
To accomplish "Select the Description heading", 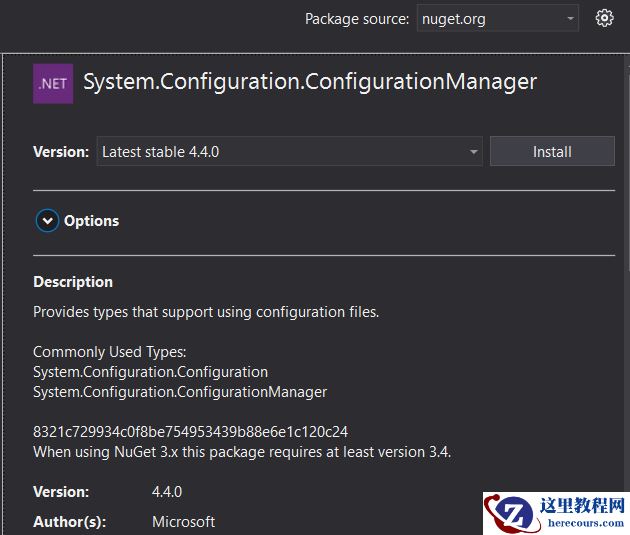I will coord(73,282).
